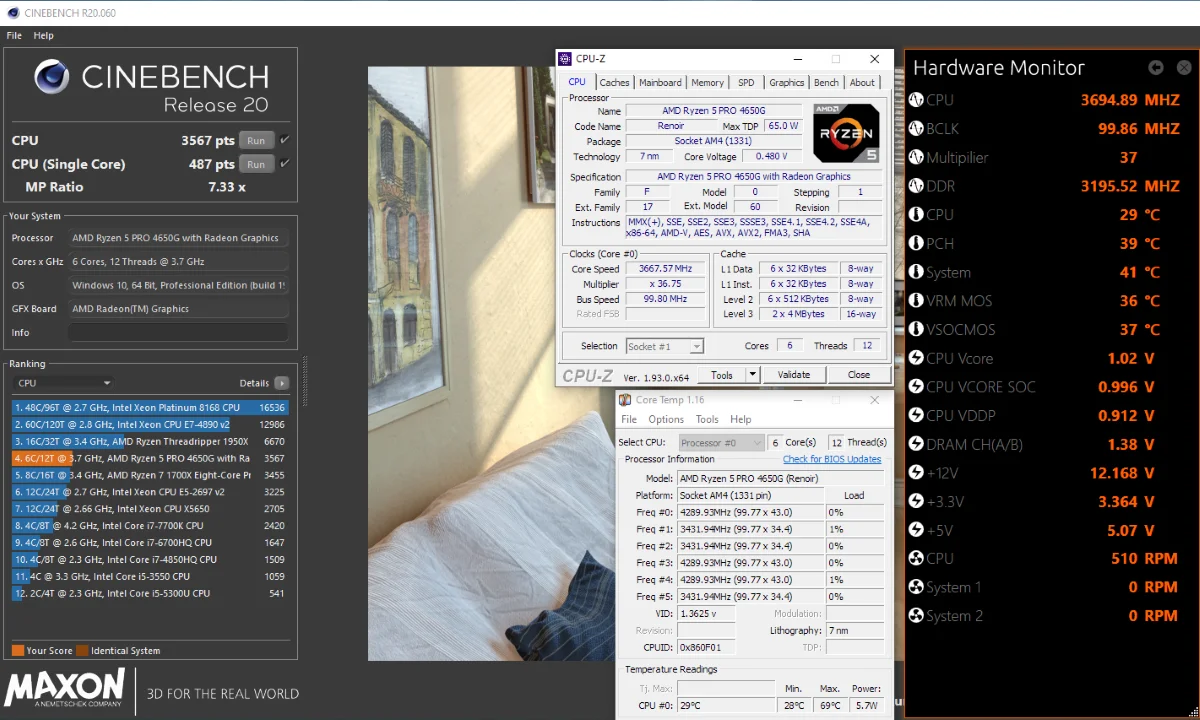
Task: Select the Intel Xeon Platinum 8168 ranking row
Action: point(150,408)
